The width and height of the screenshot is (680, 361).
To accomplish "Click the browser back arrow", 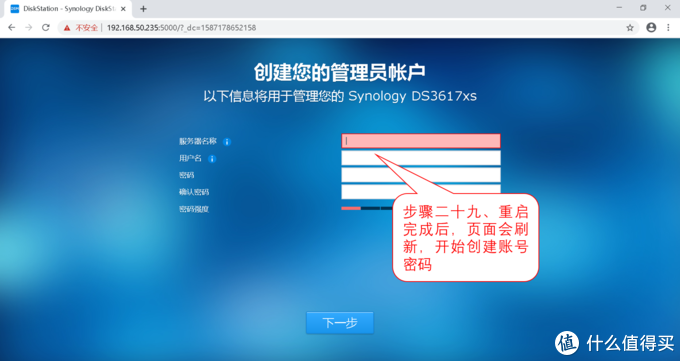I will pyautogui.click(x=12, y=27).
